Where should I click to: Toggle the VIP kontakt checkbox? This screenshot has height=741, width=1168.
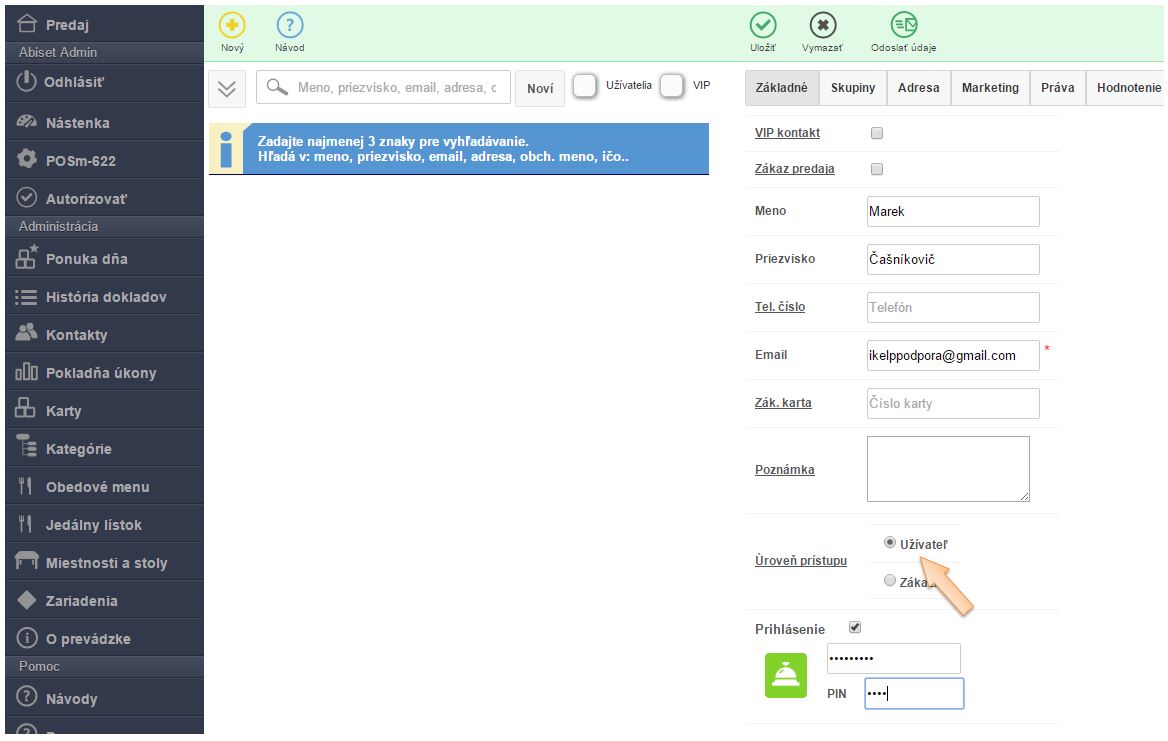pos(877,133)
